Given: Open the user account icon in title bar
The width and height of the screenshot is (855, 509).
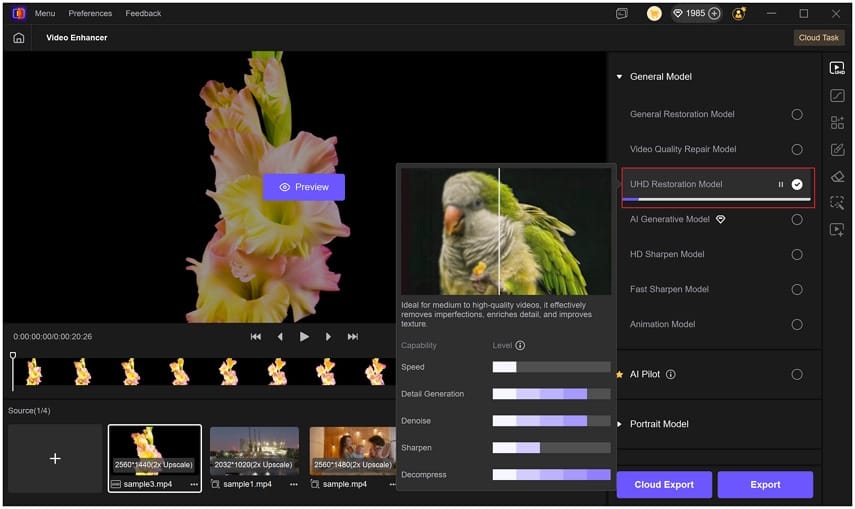Looking at the screenshot, I should coord(739,14).
